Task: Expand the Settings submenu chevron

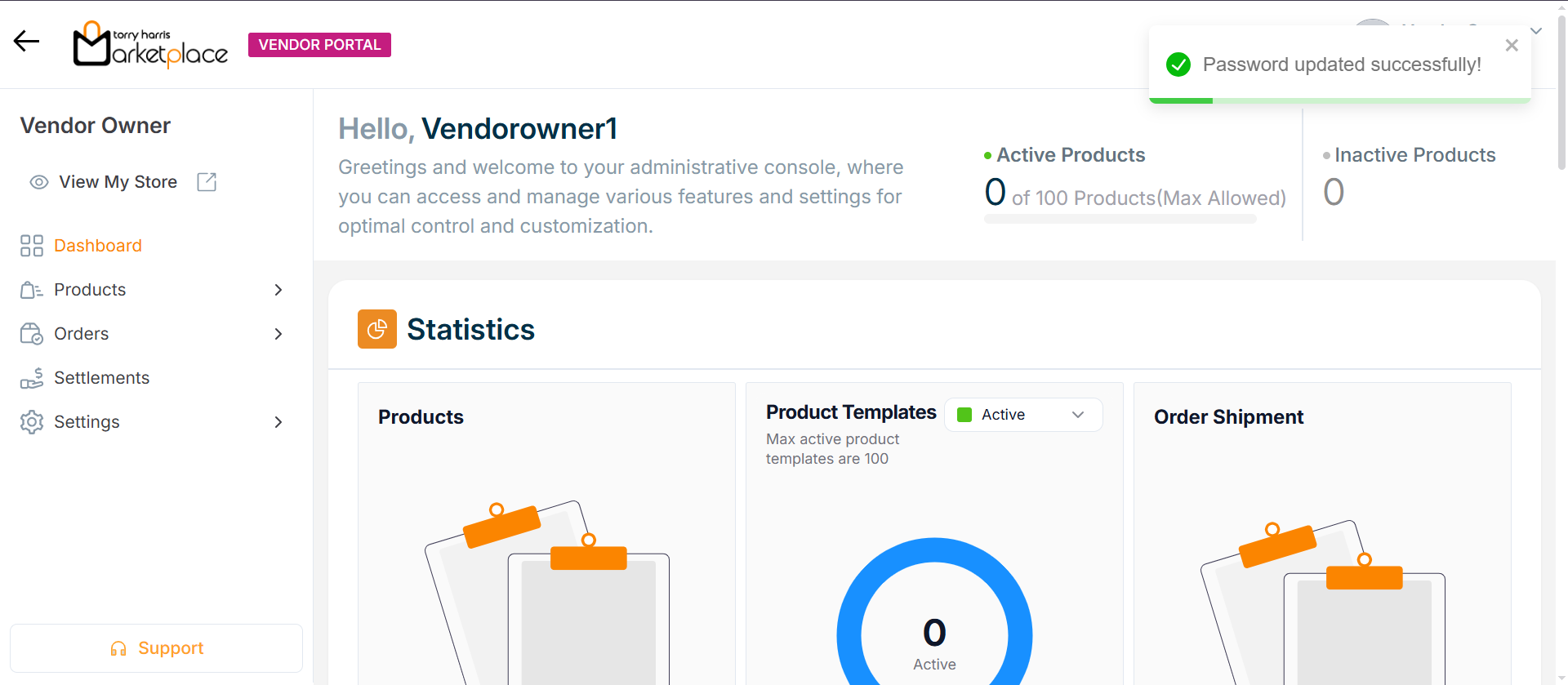Action: point(278,422)
